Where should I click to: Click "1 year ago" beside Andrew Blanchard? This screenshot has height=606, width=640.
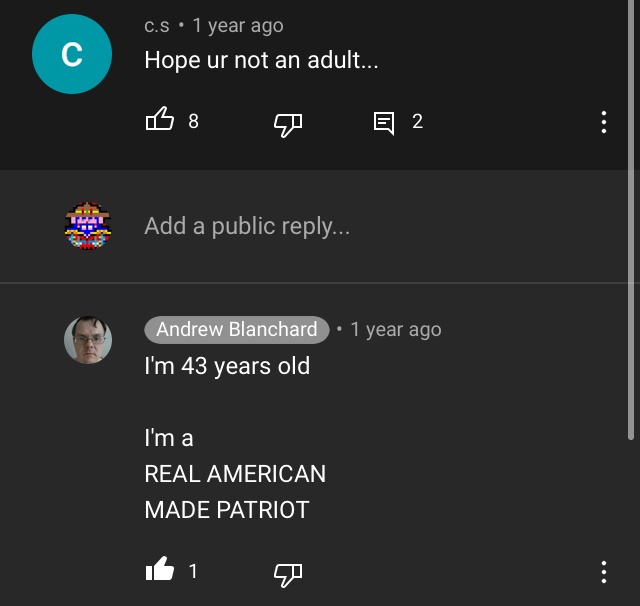pyautogui.click(x=396, y=330)
